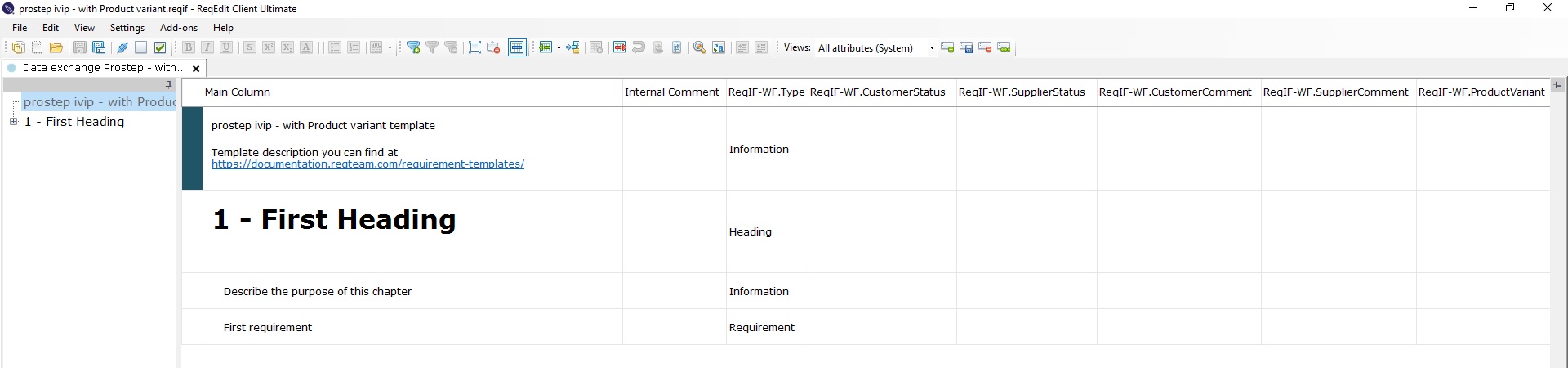Click the grey undo arrow icon
The height and width of the screenshot is (368, 1568).
point(639,47)
